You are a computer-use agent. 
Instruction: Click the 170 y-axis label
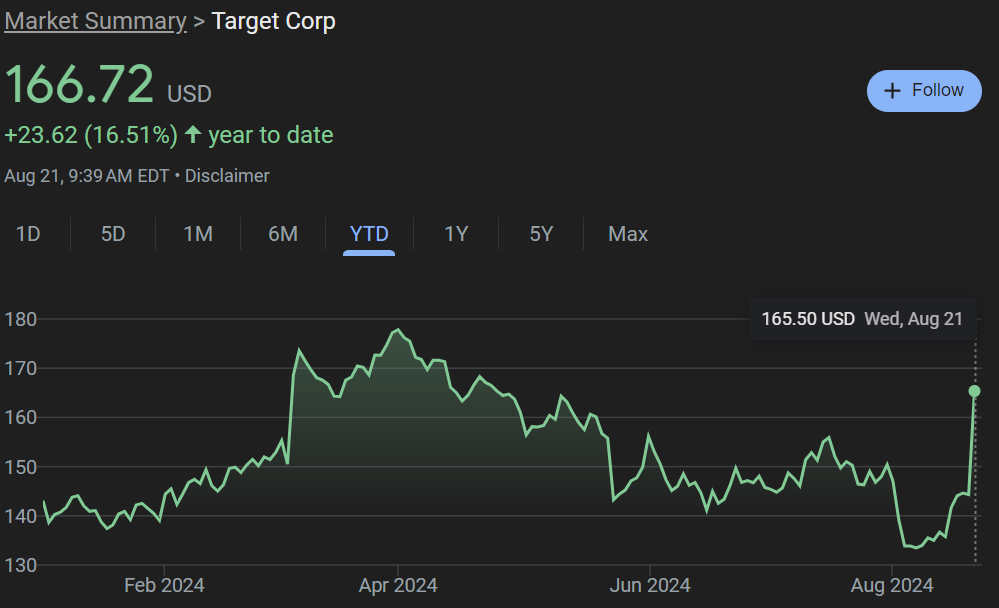click(20, 368)
